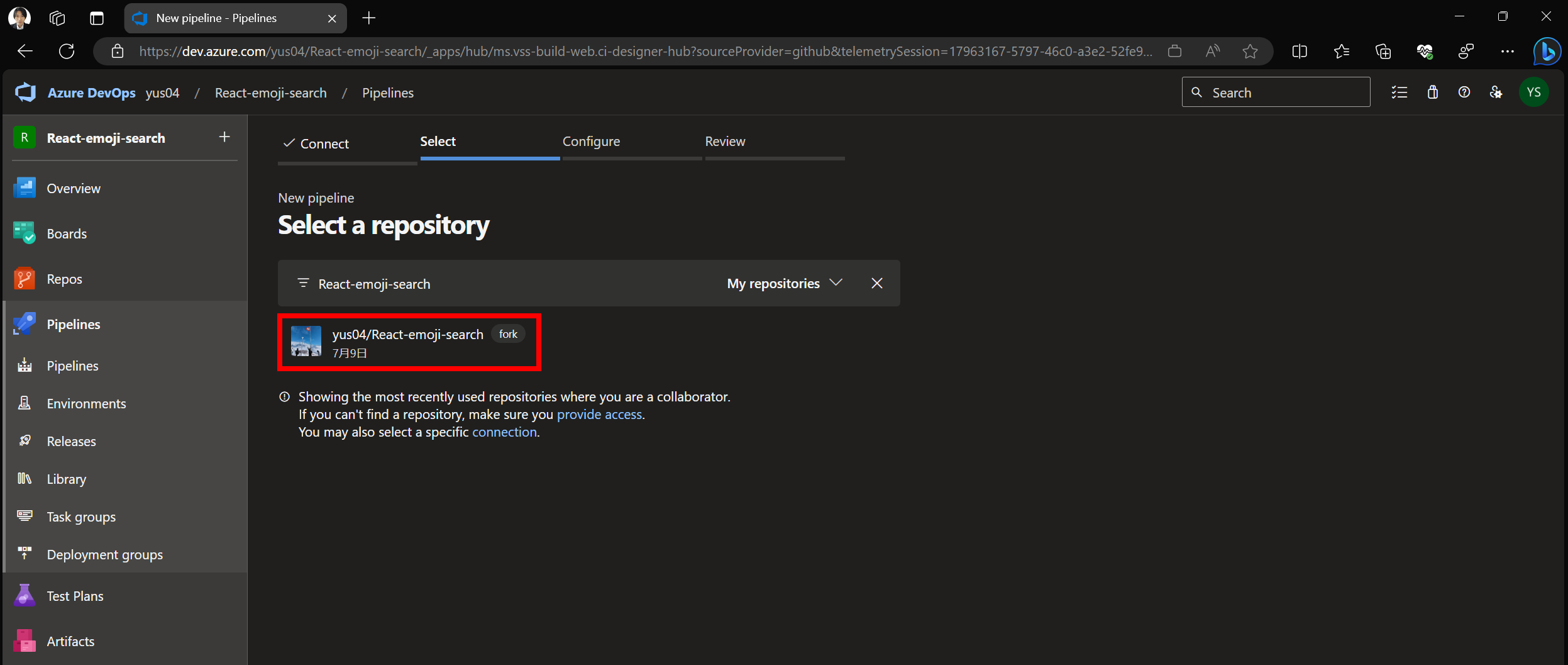Open the browser profile sharing icon
The height and width of the screenshot is (665, 1568).
(x=1466, y=52)
